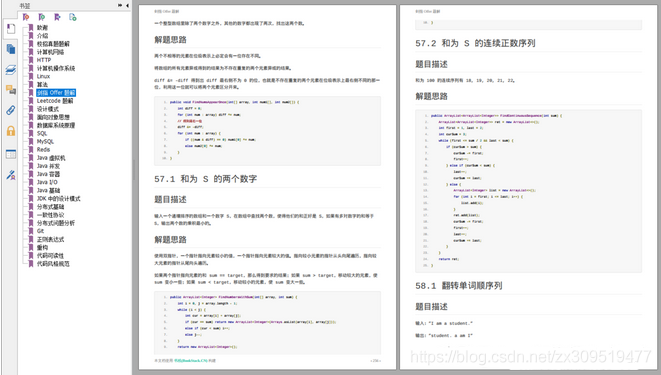
Task: Jump to the Java 基础 bookmark
Action: (x=48, y=190)
